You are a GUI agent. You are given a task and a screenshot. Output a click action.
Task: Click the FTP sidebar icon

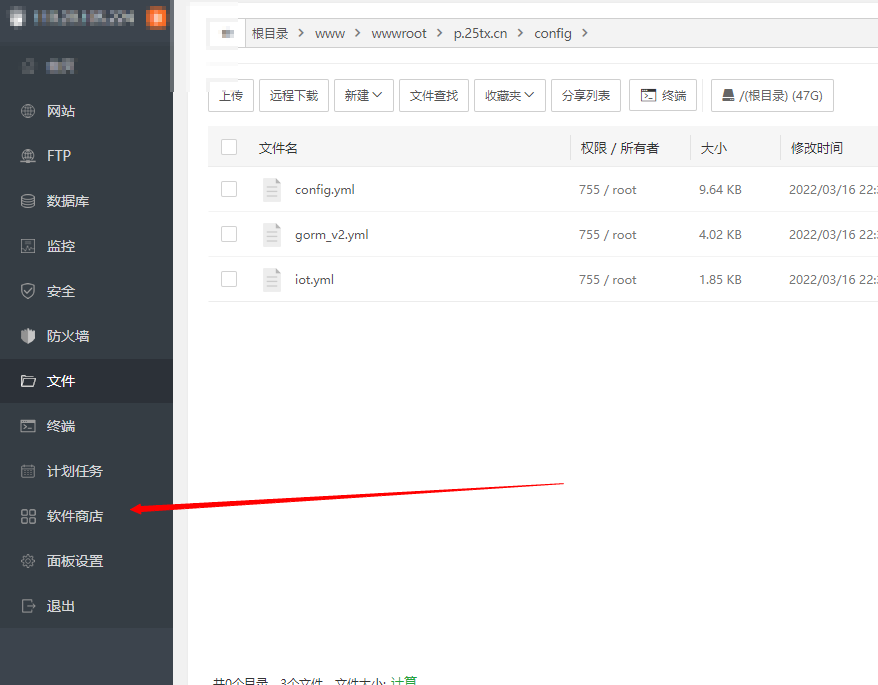pos(28,156)
